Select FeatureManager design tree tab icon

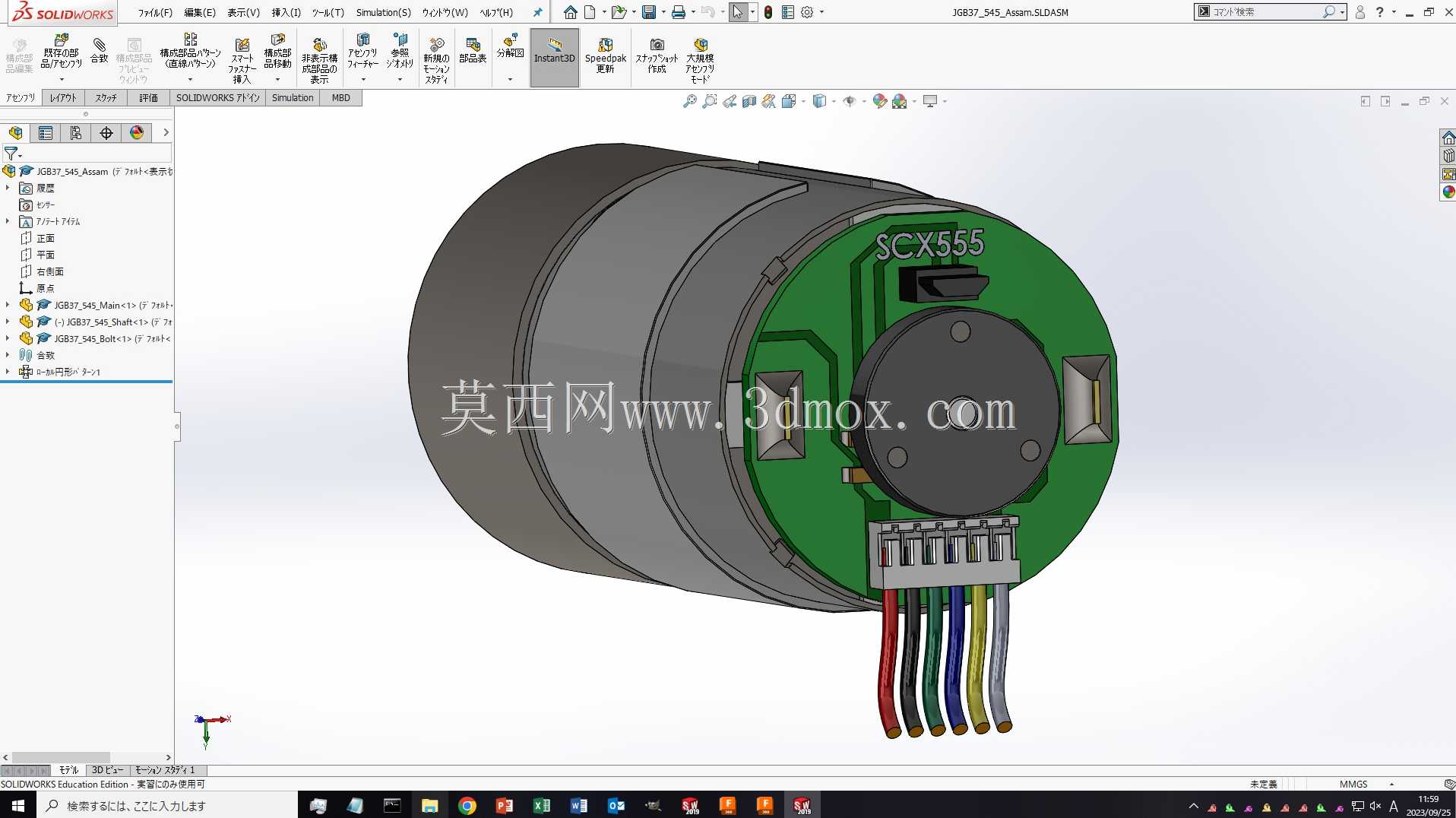tap(15, 133)
